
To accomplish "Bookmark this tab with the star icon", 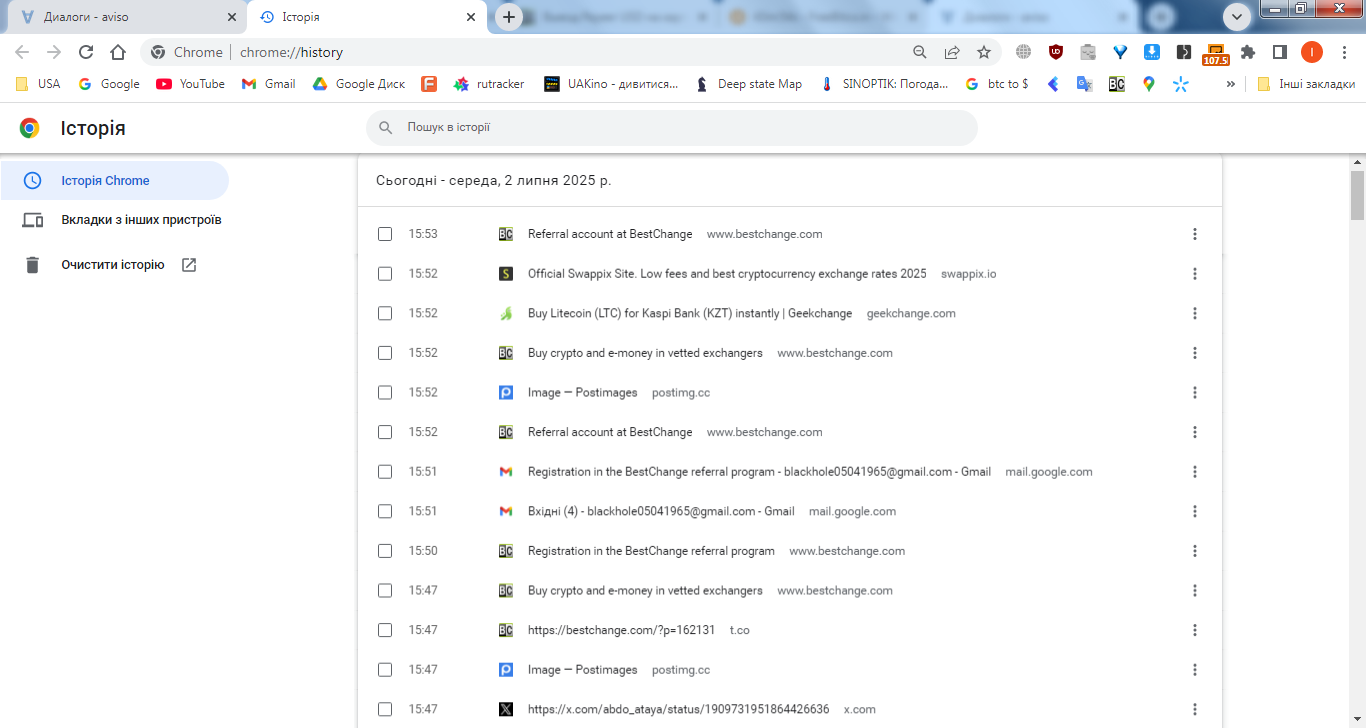I will [x=984, y=52].
